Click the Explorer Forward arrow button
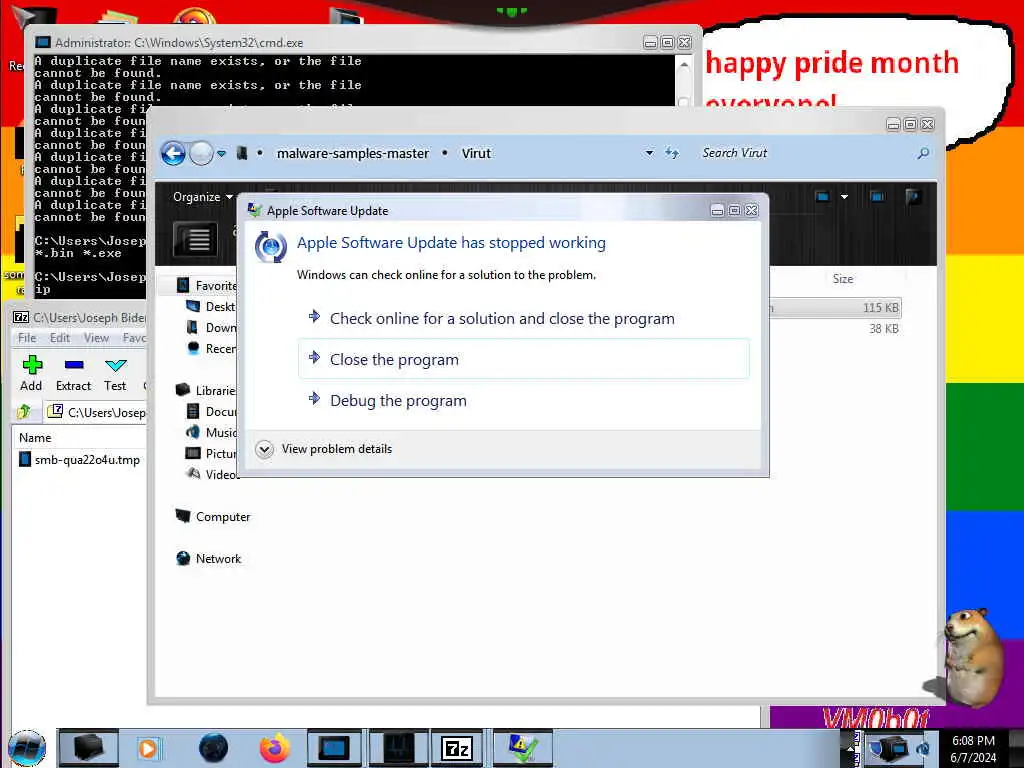1024x768 pixels. (201, 154)
